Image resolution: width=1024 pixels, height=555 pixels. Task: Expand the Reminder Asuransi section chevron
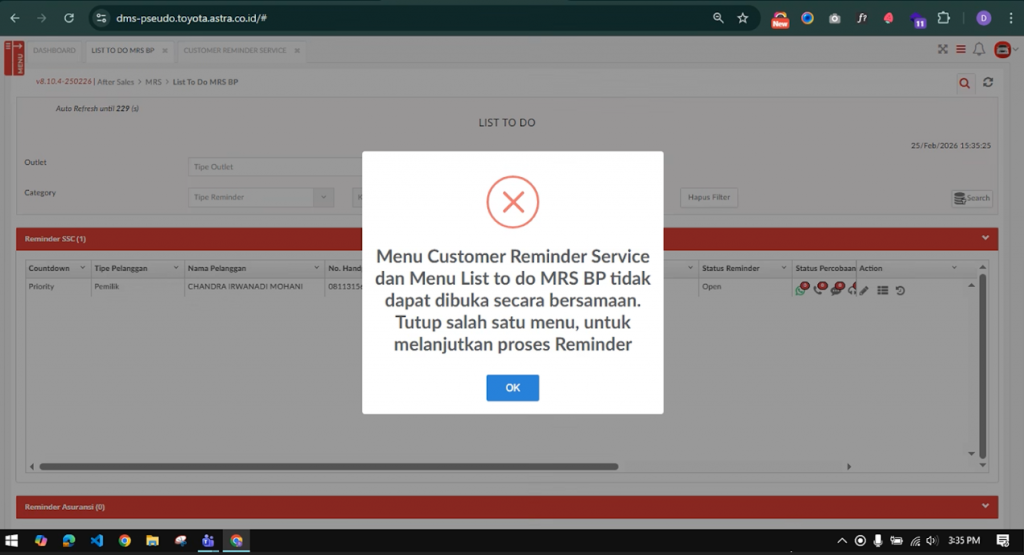click(x=985, y=506)
